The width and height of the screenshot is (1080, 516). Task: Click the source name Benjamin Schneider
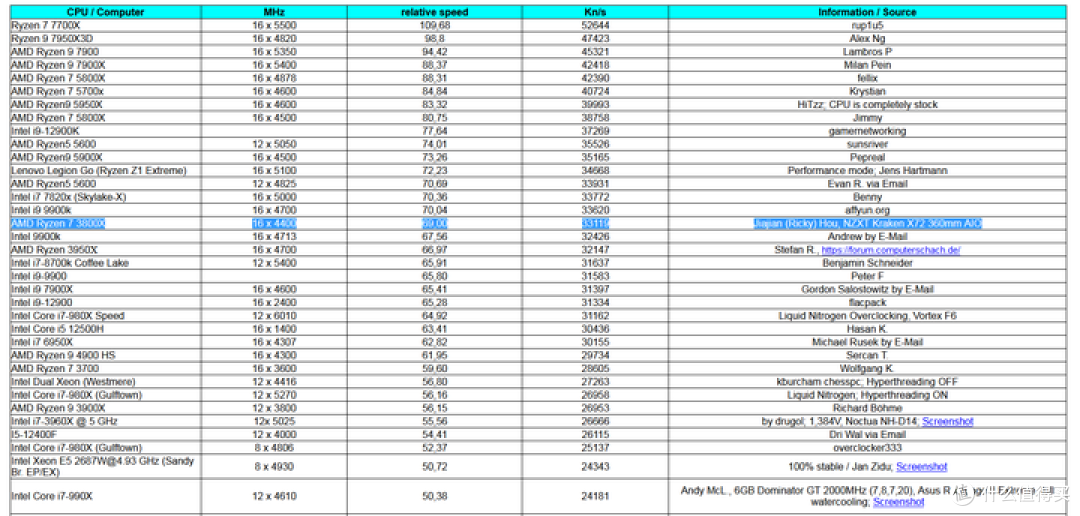(867, 262)
